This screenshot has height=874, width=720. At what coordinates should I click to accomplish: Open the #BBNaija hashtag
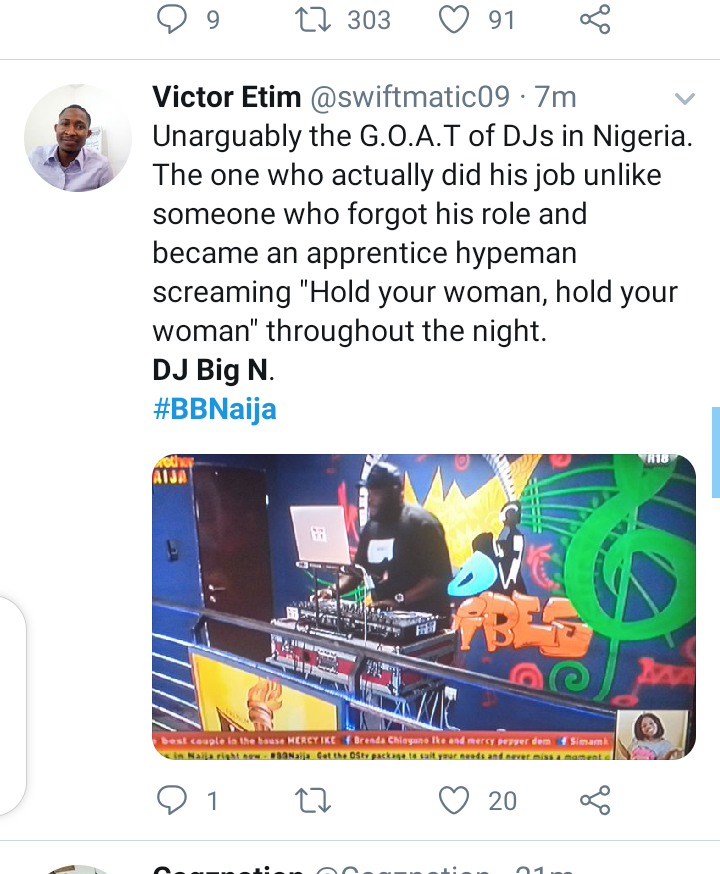[x=215, y=409]
